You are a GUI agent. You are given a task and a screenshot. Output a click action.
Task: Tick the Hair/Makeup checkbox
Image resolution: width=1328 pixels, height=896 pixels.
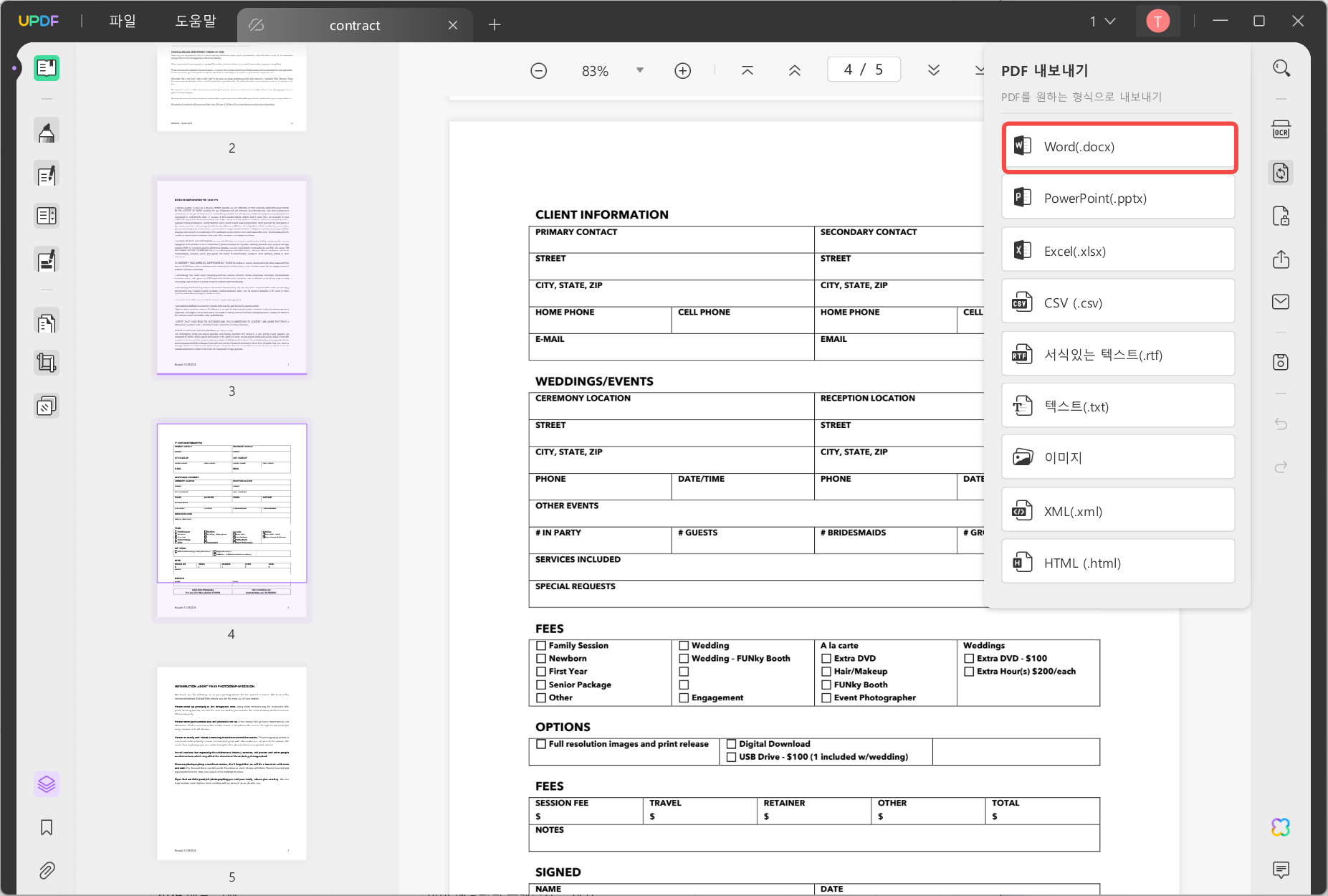coord(826,672)
